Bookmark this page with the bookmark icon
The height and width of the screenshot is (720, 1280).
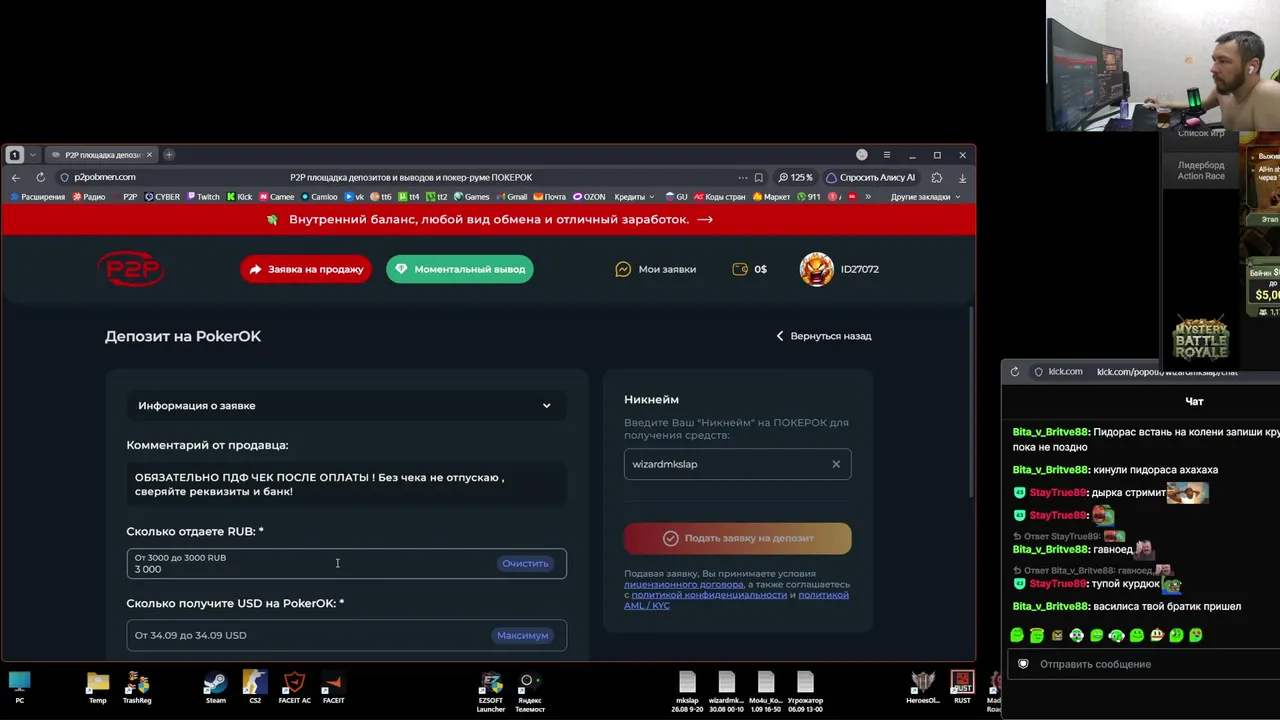[x=759, y=178]
